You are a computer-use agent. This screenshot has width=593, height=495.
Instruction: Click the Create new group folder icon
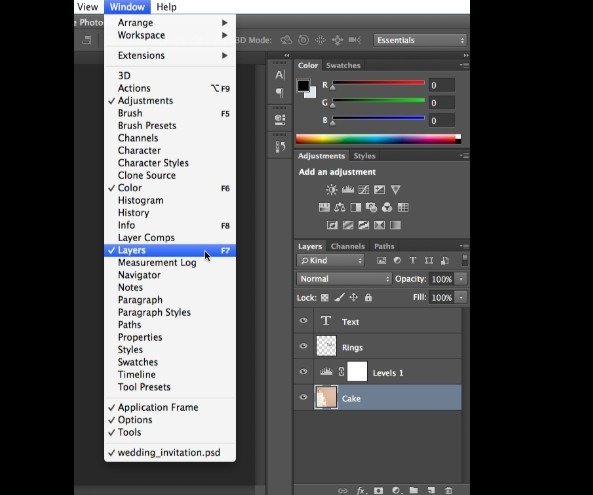pyautogui.click(x=413, y=490)
